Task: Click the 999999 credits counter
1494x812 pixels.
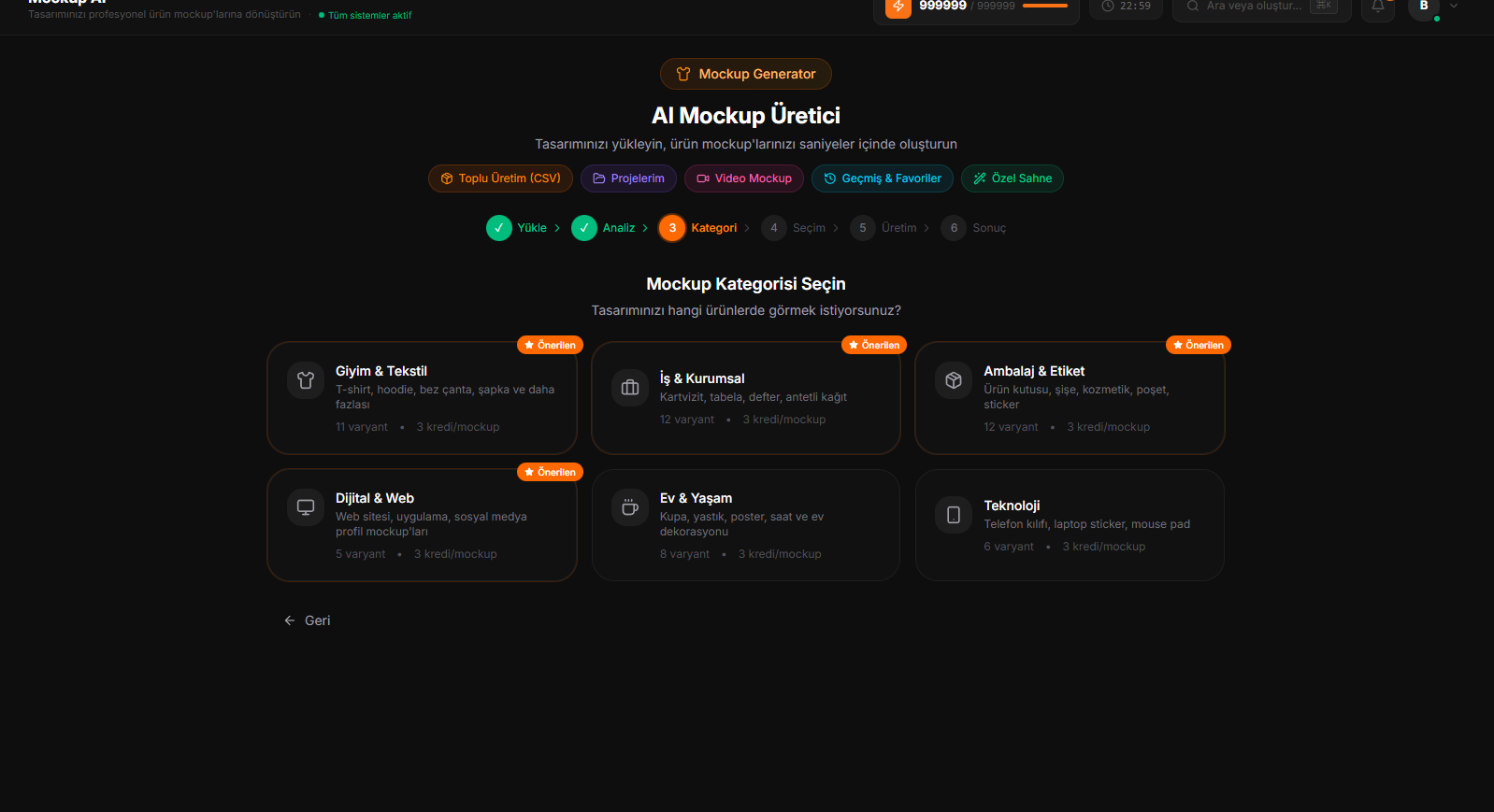Action: click(x=942, y=6)
